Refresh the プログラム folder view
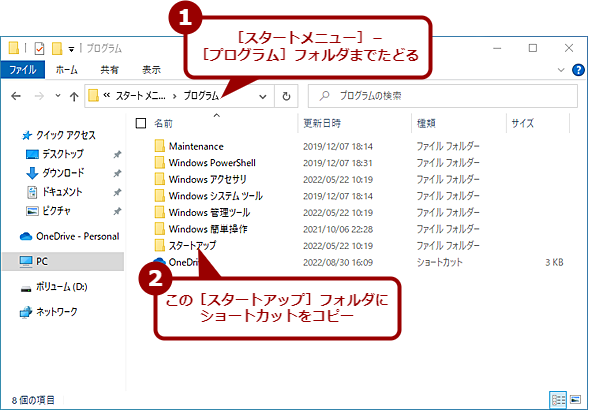The width and height of the screenshot is (589, 411). pyautogui.click(x=286, y=97)
